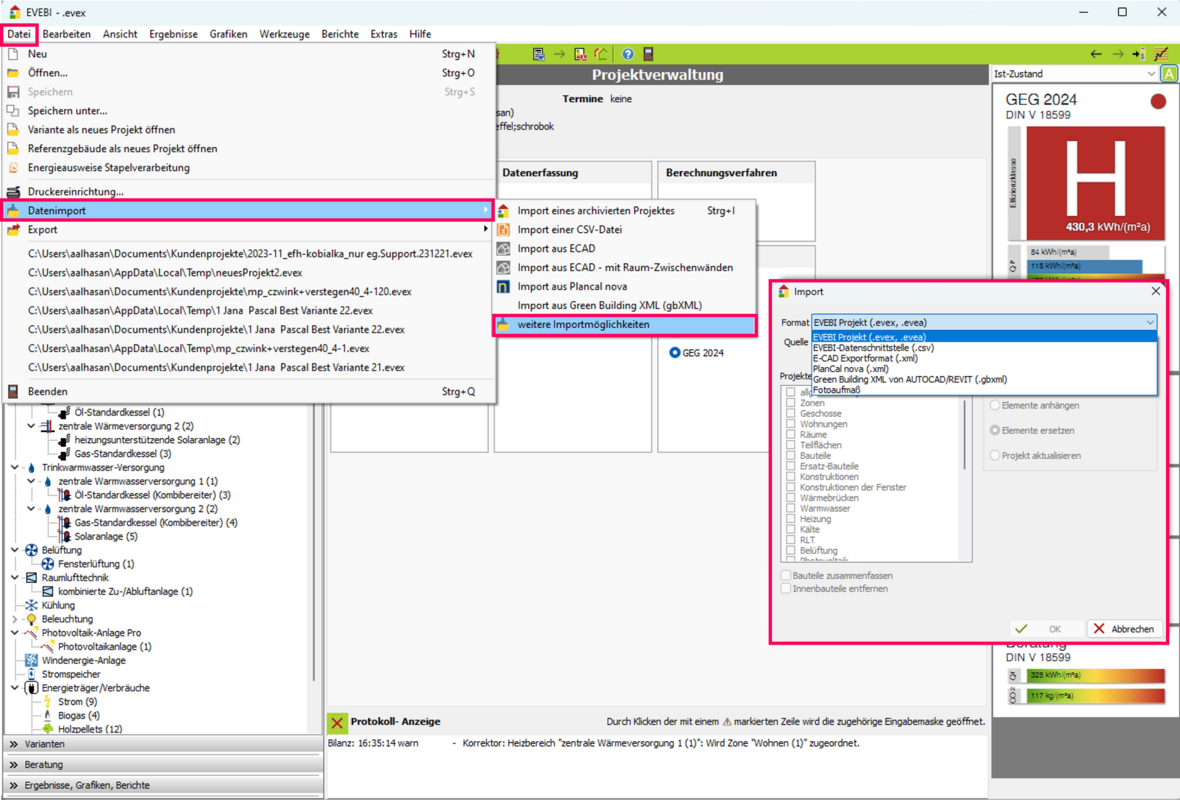Viewport: 1180px width, 800px height.
Task: Open recent file neuesProjekt2.evex
Action: (x=165, y=272)
